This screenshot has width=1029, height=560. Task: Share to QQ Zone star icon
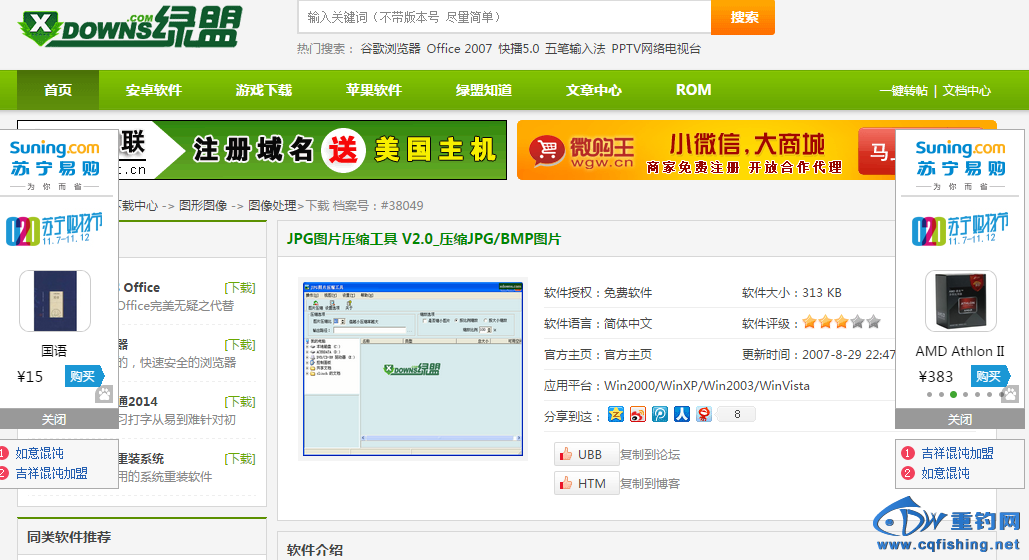pyautogui.click(x=616, y=414)
